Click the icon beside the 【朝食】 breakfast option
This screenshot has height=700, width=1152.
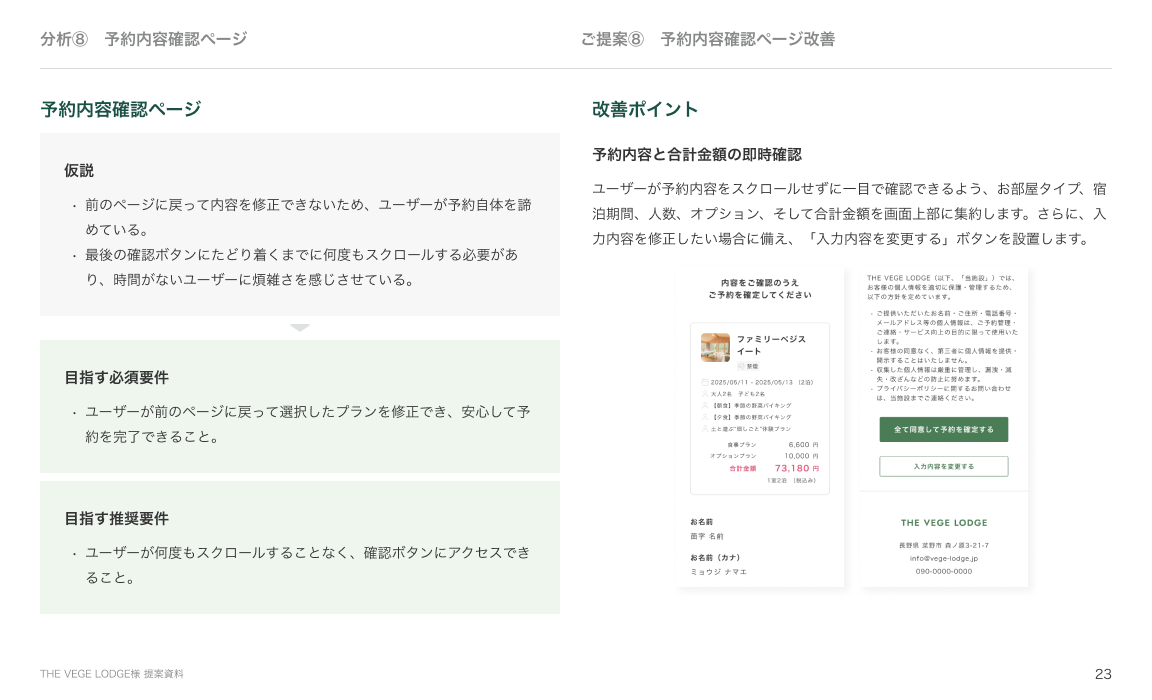coord(705,405)
